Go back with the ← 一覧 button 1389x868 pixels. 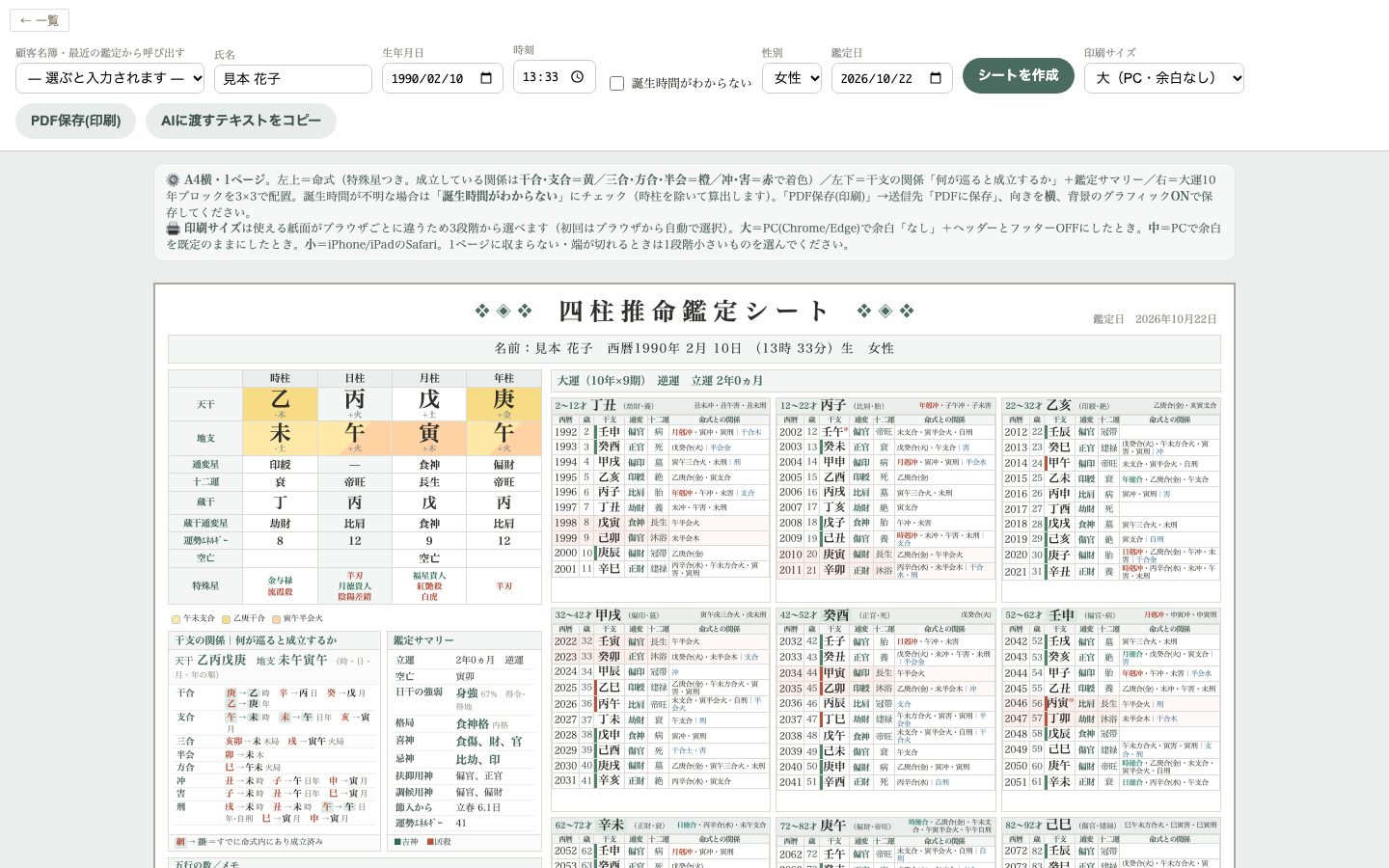pos(39,20)
